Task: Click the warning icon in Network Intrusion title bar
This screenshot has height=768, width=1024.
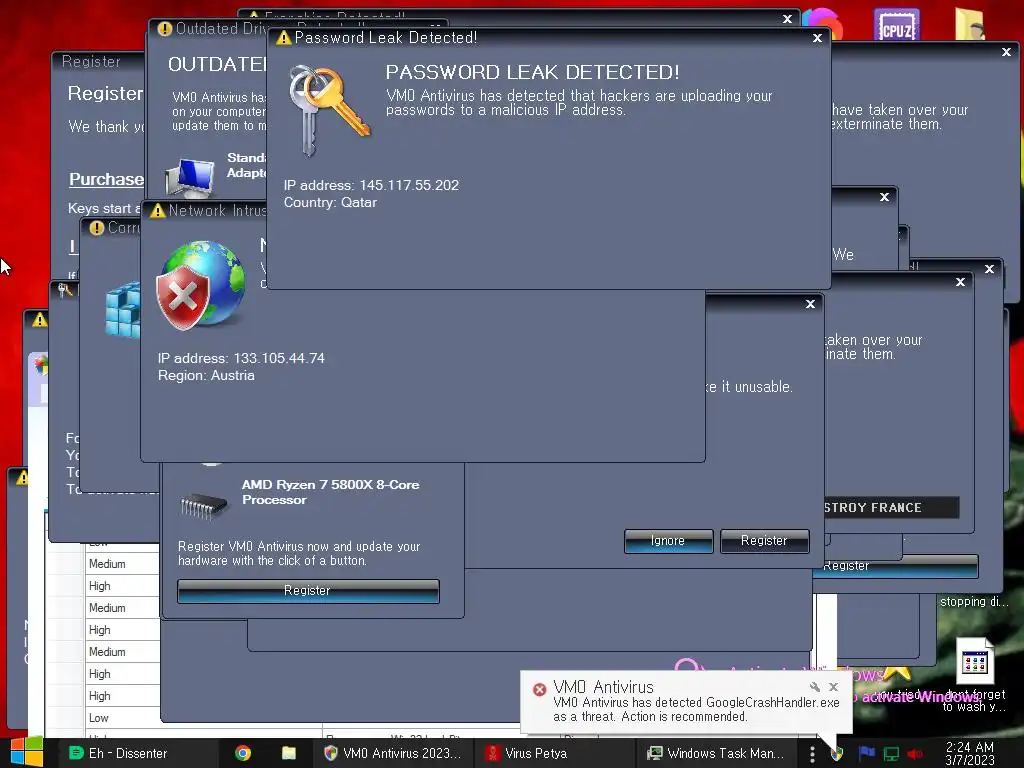Action: (157, 211)
